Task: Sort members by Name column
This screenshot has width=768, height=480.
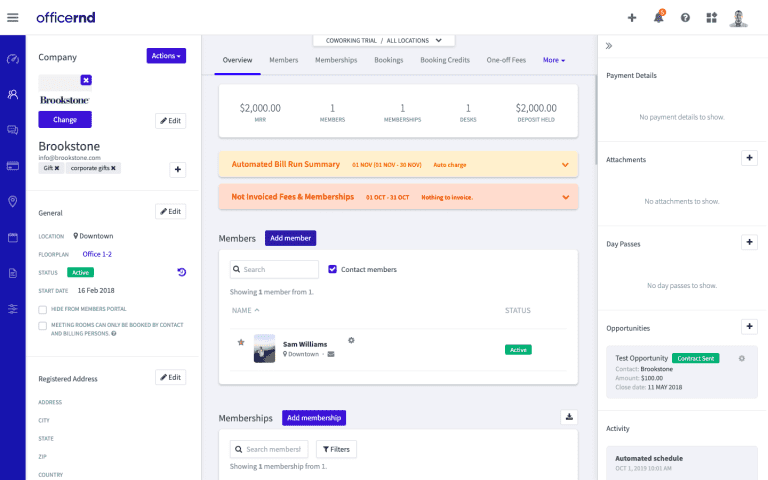Action: click(245, 311)
